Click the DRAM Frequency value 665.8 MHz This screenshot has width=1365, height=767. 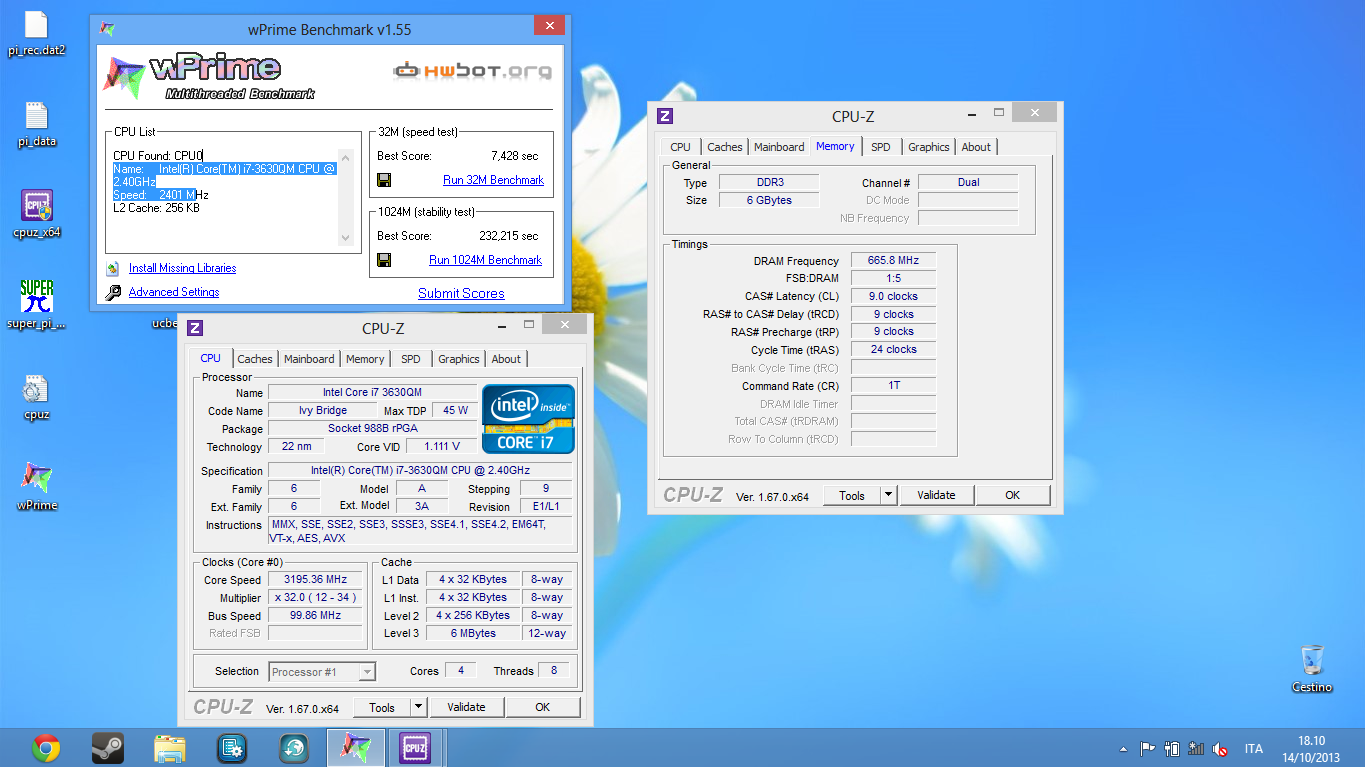coord(893,261)
